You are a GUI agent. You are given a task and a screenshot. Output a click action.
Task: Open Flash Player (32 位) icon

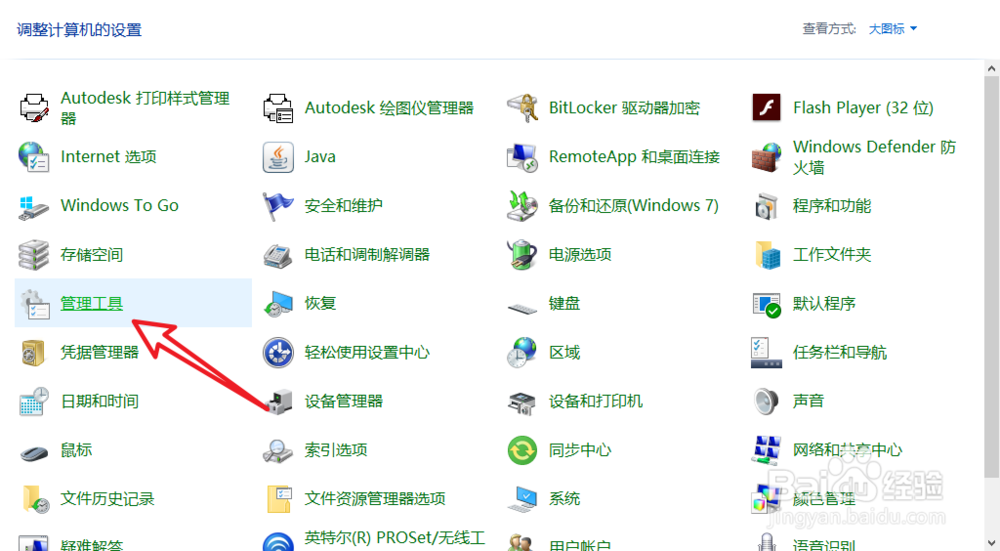[x=767, y=108]
